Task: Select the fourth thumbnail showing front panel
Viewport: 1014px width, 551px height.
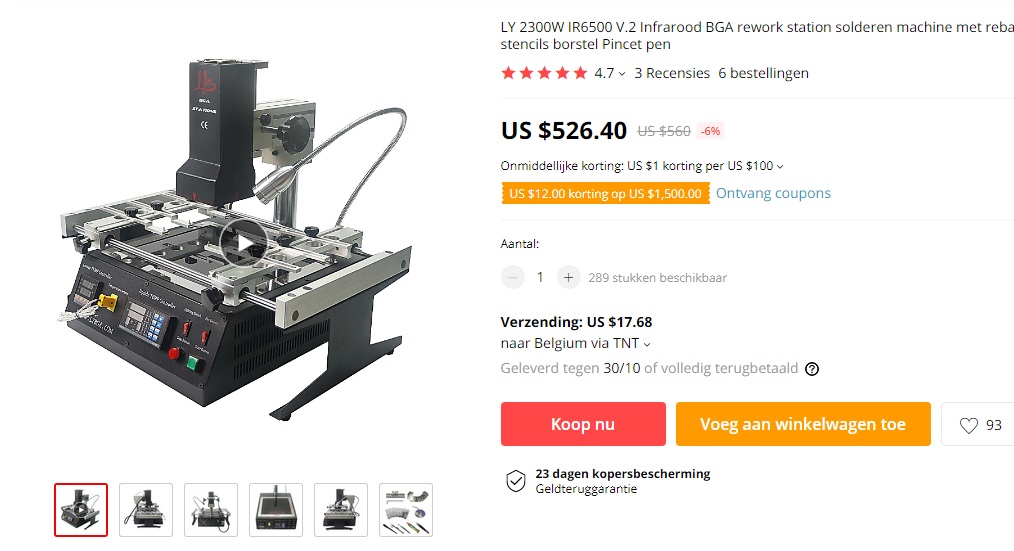Action: pos(276,510)
